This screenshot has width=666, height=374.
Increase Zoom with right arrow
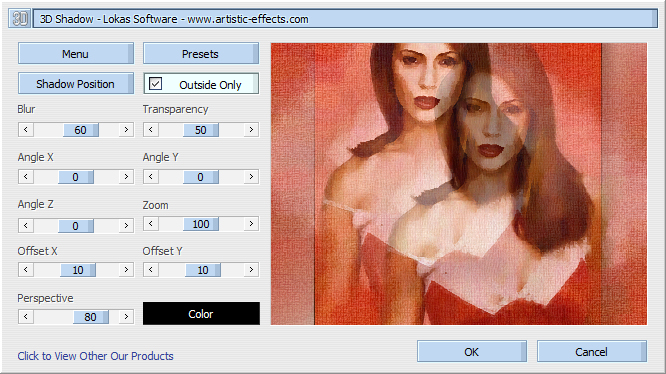(x=251, y=224)
